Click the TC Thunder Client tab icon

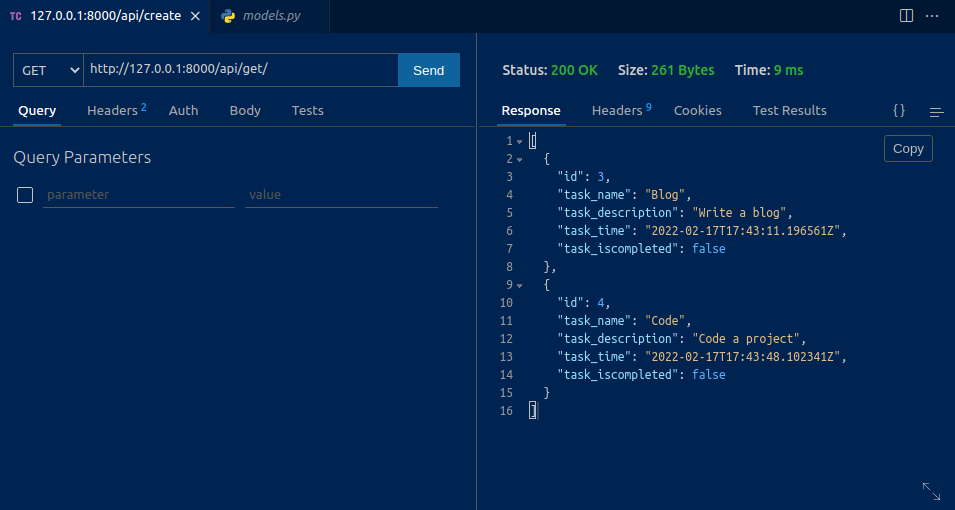click(16, 17)
